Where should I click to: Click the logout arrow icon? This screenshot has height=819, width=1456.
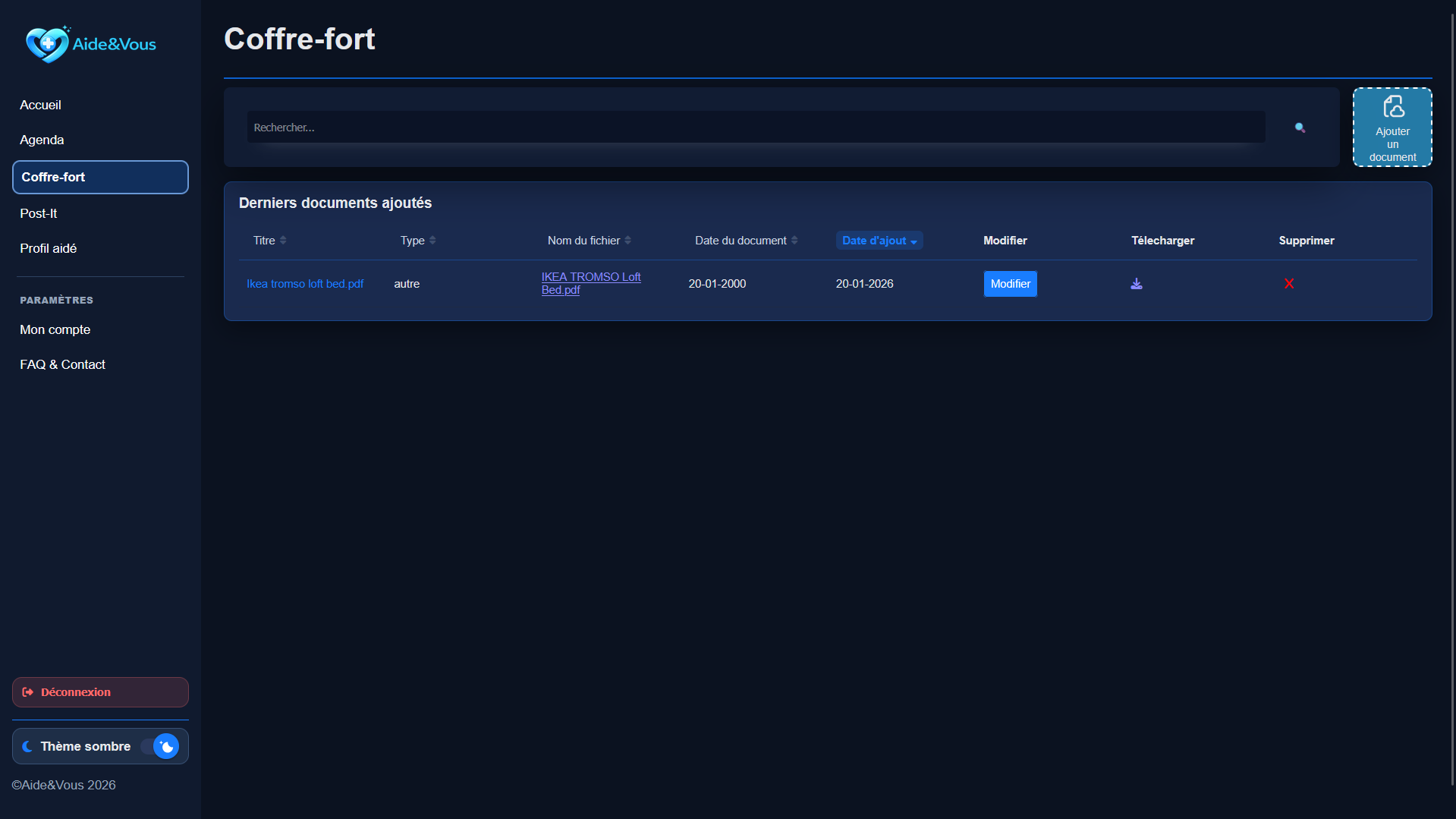click(28, 692)
